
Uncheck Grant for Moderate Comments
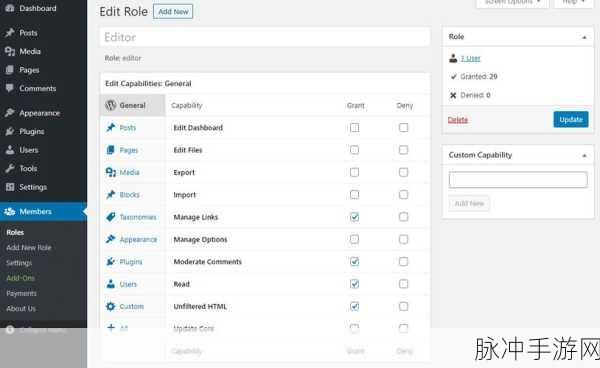click(355, 262)
